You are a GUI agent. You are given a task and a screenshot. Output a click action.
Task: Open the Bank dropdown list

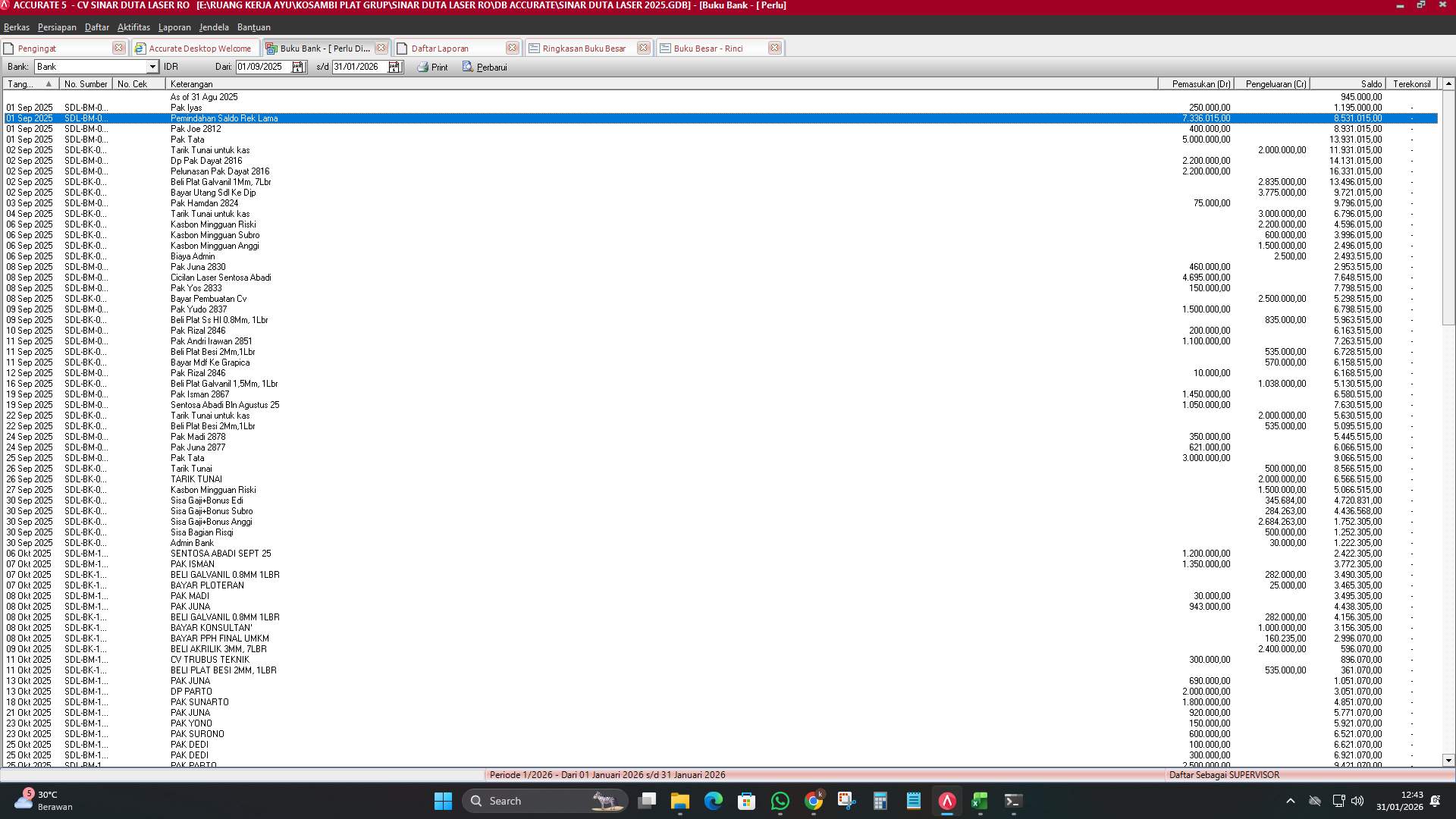point(152,67)
